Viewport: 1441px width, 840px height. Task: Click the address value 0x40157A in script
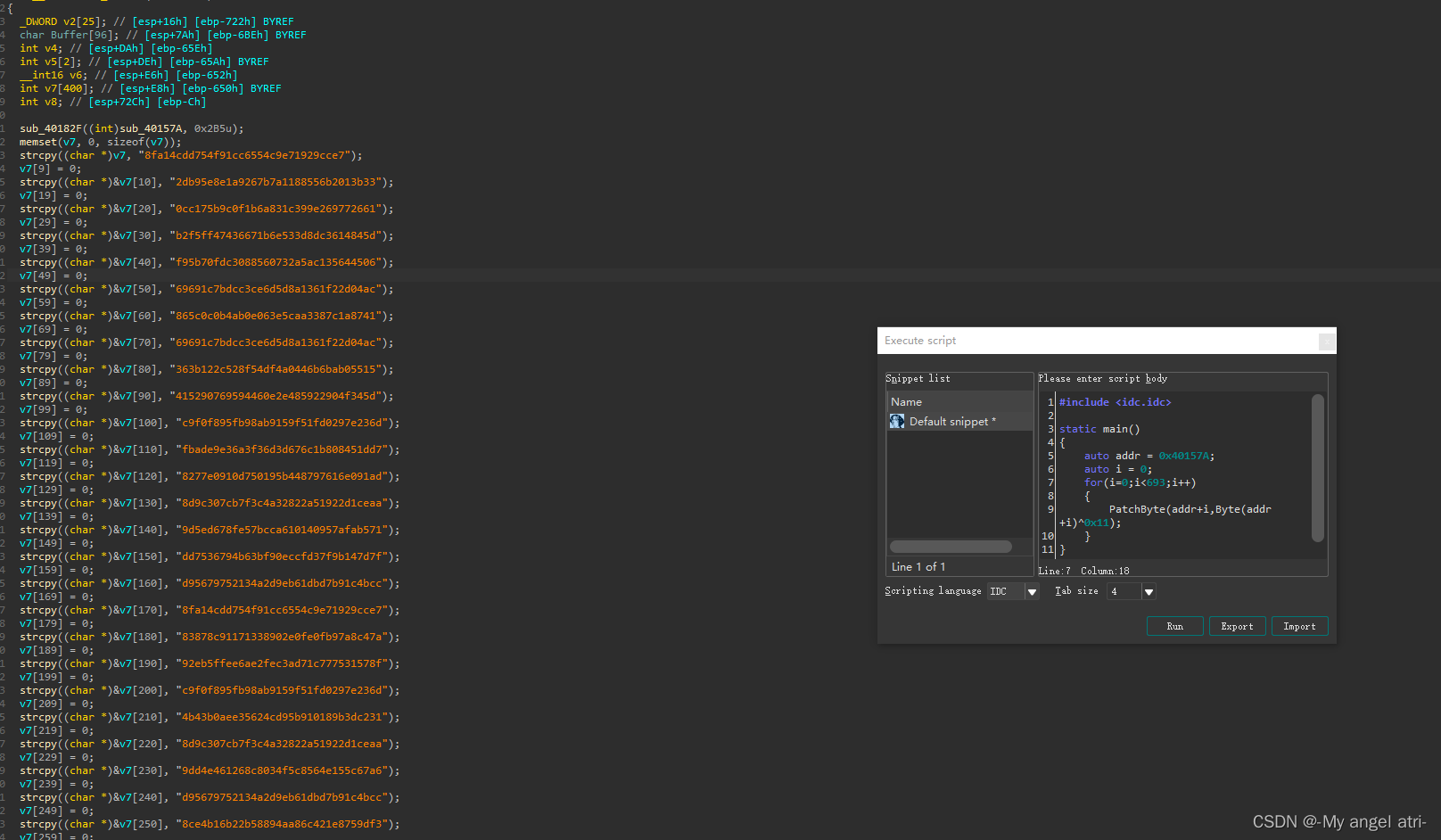[1183, 456]
